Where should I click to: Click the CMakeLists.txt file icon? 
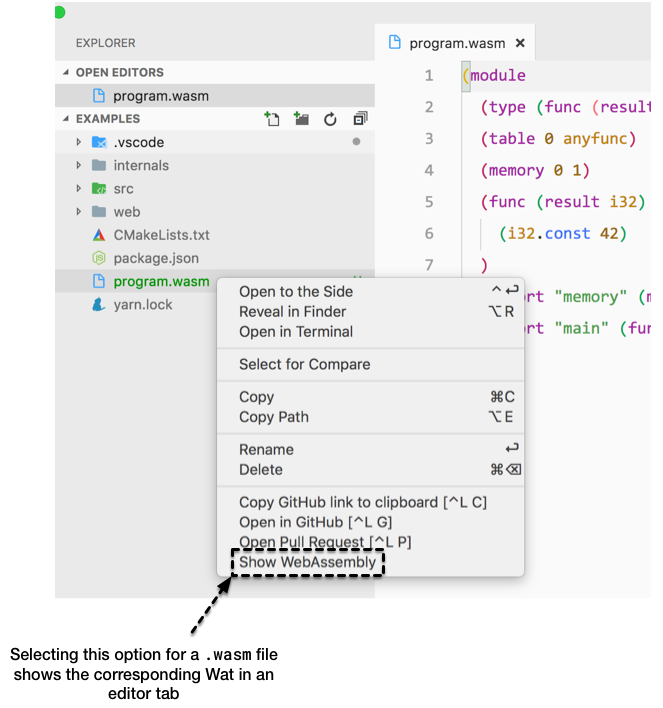coord(99,235)
